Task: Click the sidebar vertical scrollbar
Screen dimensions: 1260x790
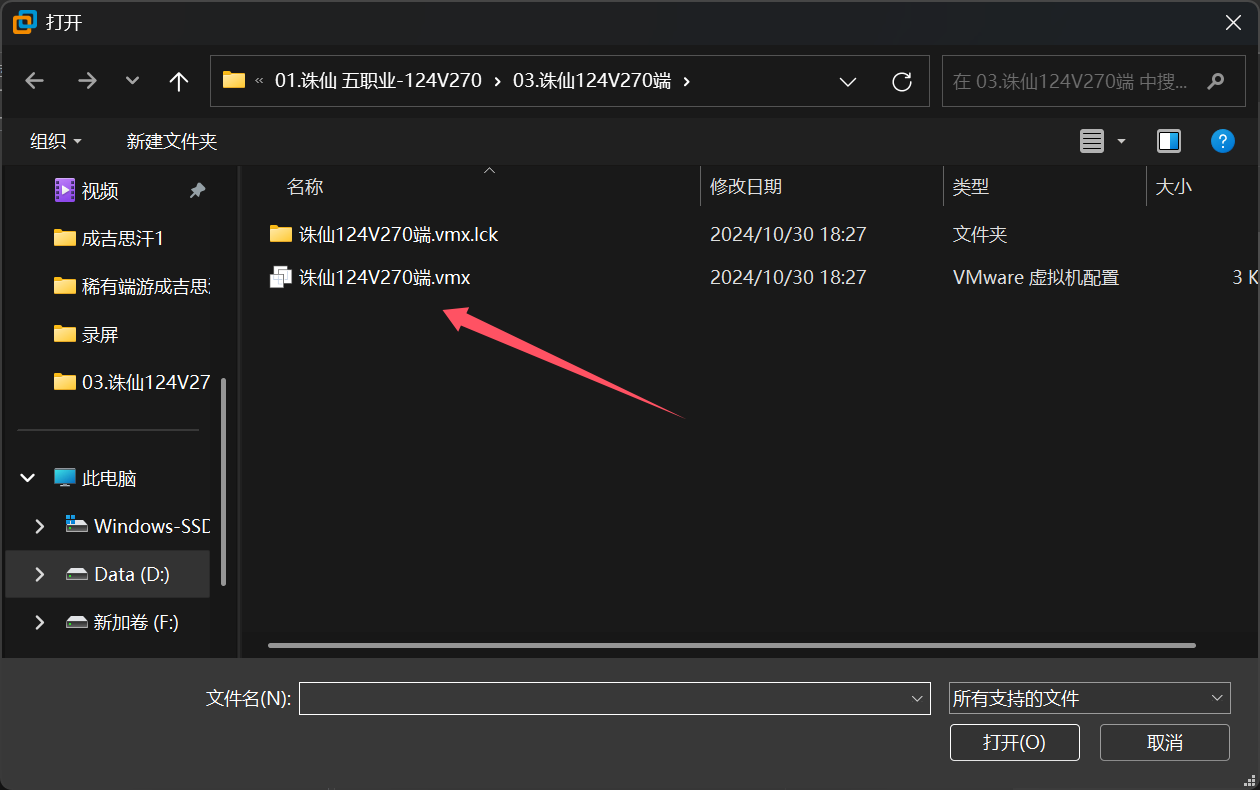Action: (223, 482)
